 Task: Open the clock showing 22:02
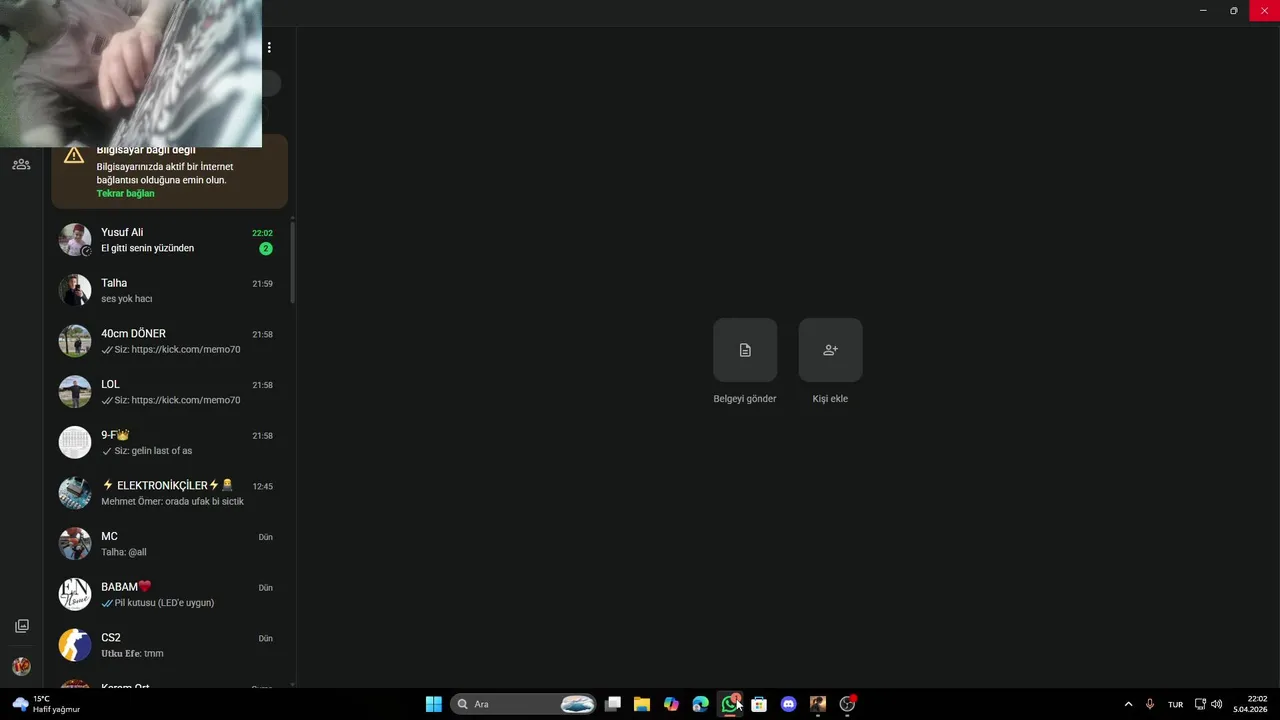1251,704
